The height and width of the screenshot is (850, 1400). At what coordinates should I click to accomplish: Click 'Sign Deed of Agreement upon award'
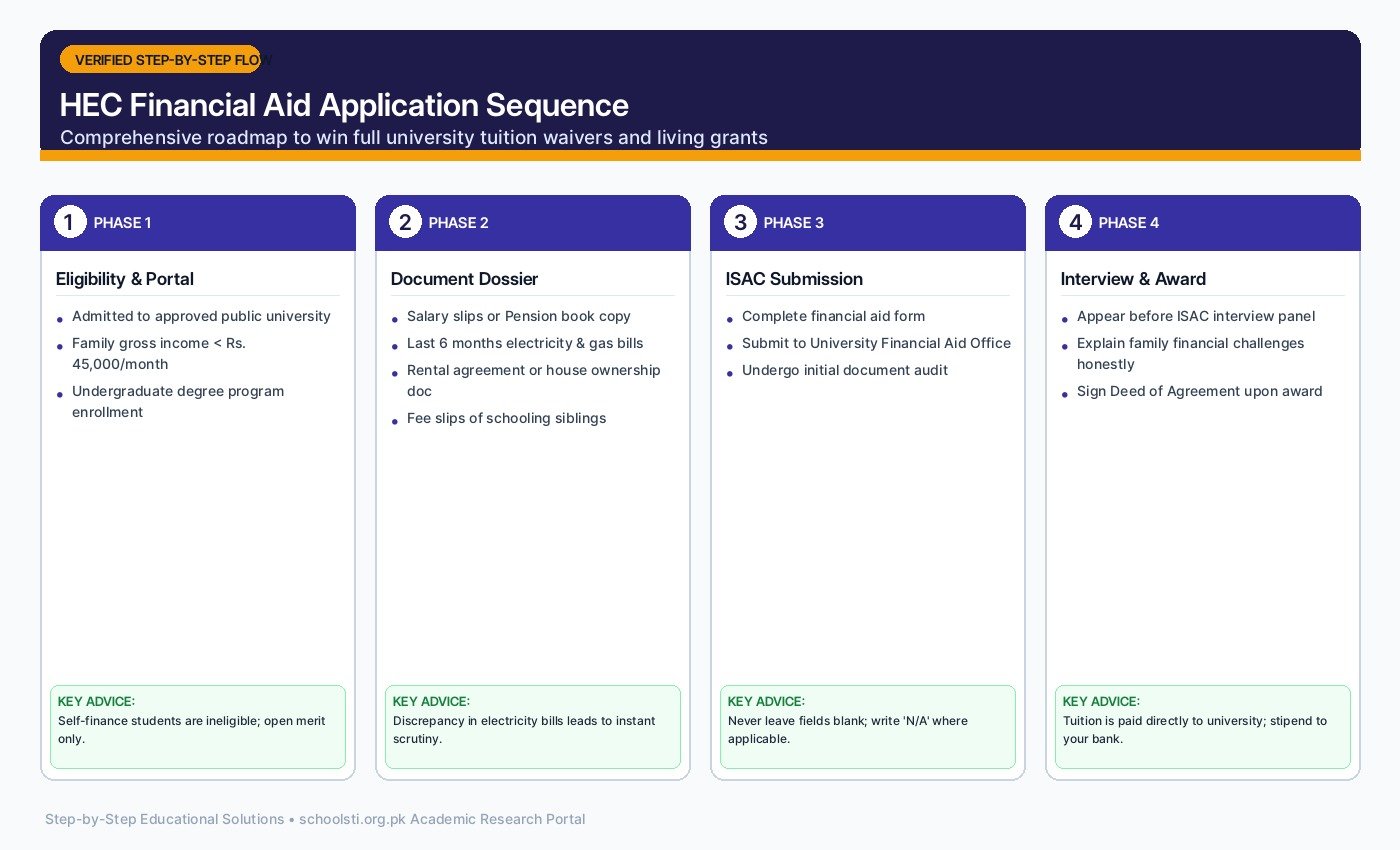(x=1200, y=391)
